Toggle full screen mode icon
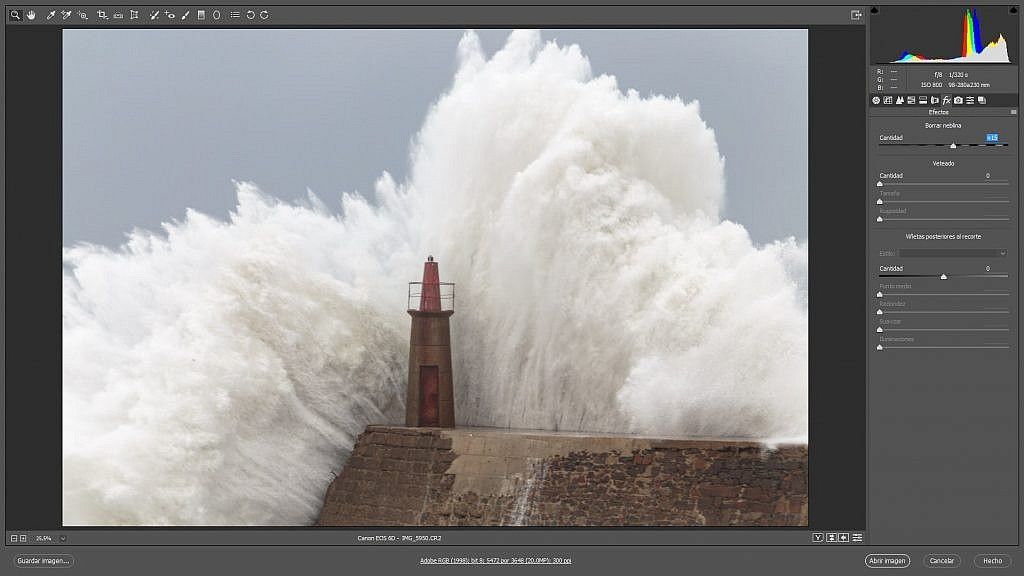Viewport: 1024px width, 576px height. (856, 14)
